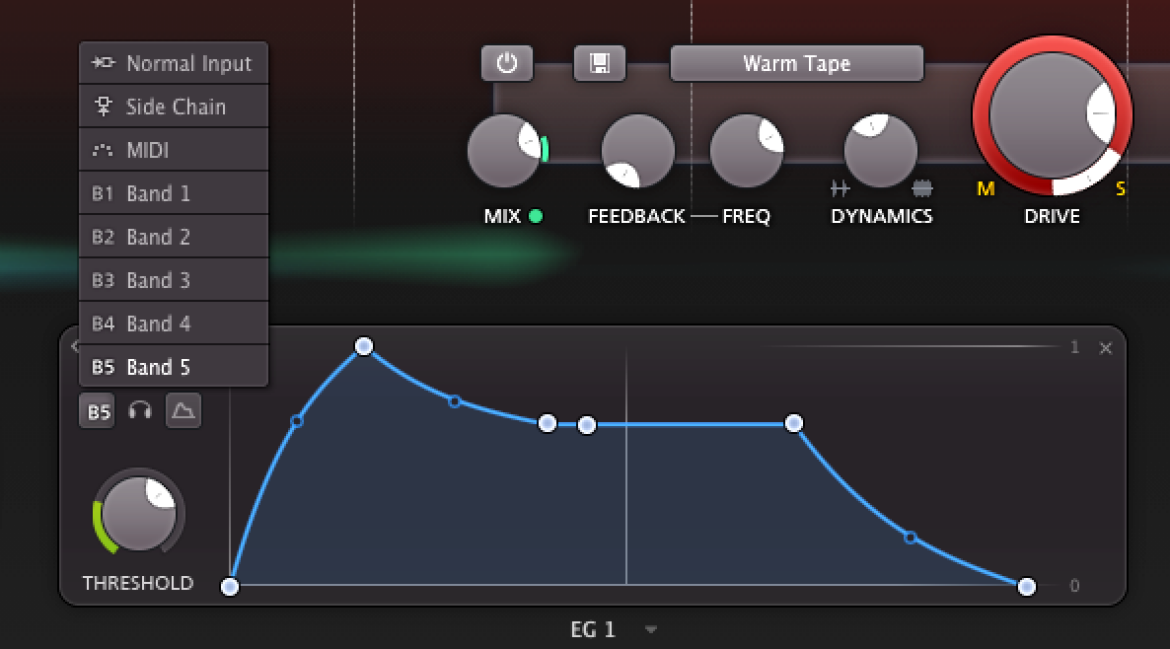Screen dimensions: 1170x649
Task: Click the envelope peak point handle
Action: tap(363, 346)
